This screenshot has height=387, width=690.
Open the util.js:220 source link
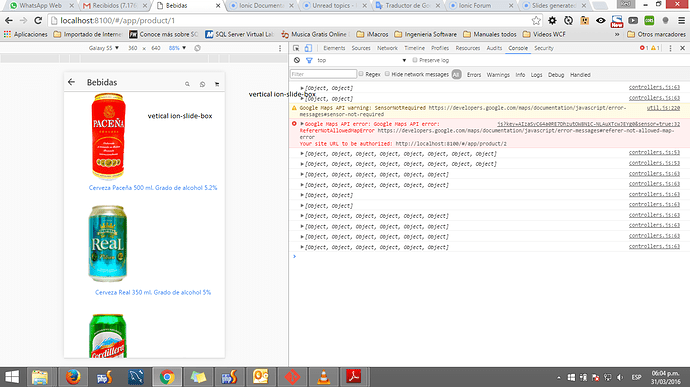[663, 108]
